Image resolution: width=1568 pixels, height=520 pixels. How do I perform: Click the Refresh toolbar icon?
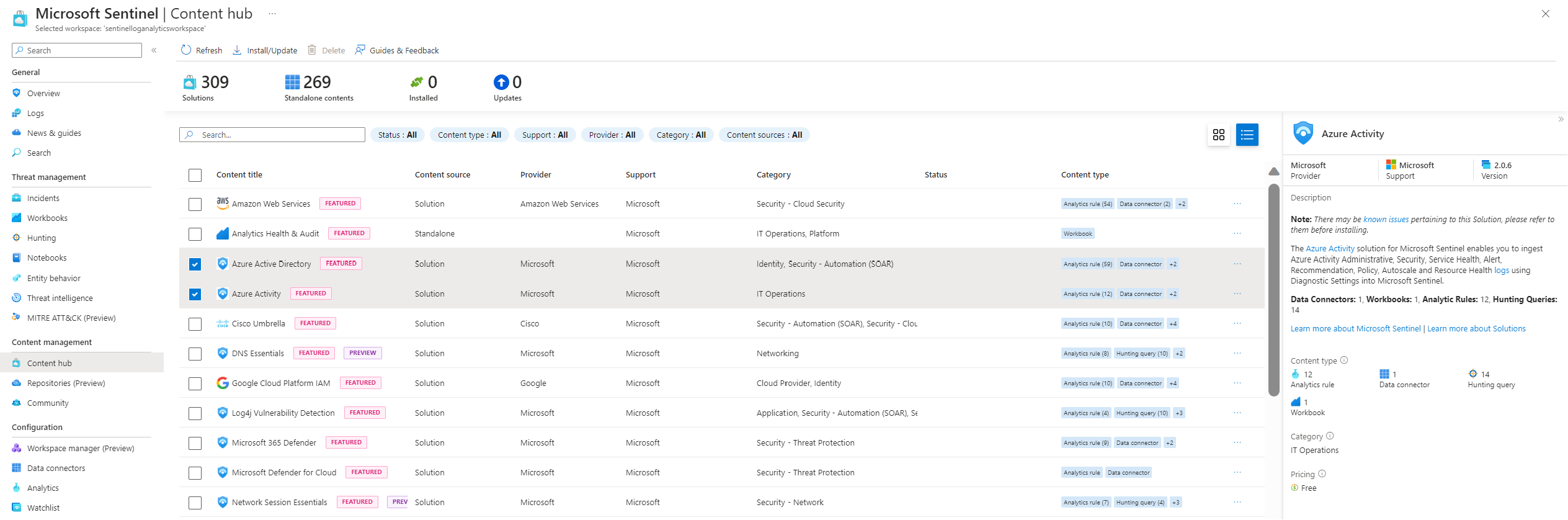[x=186, y=50]
